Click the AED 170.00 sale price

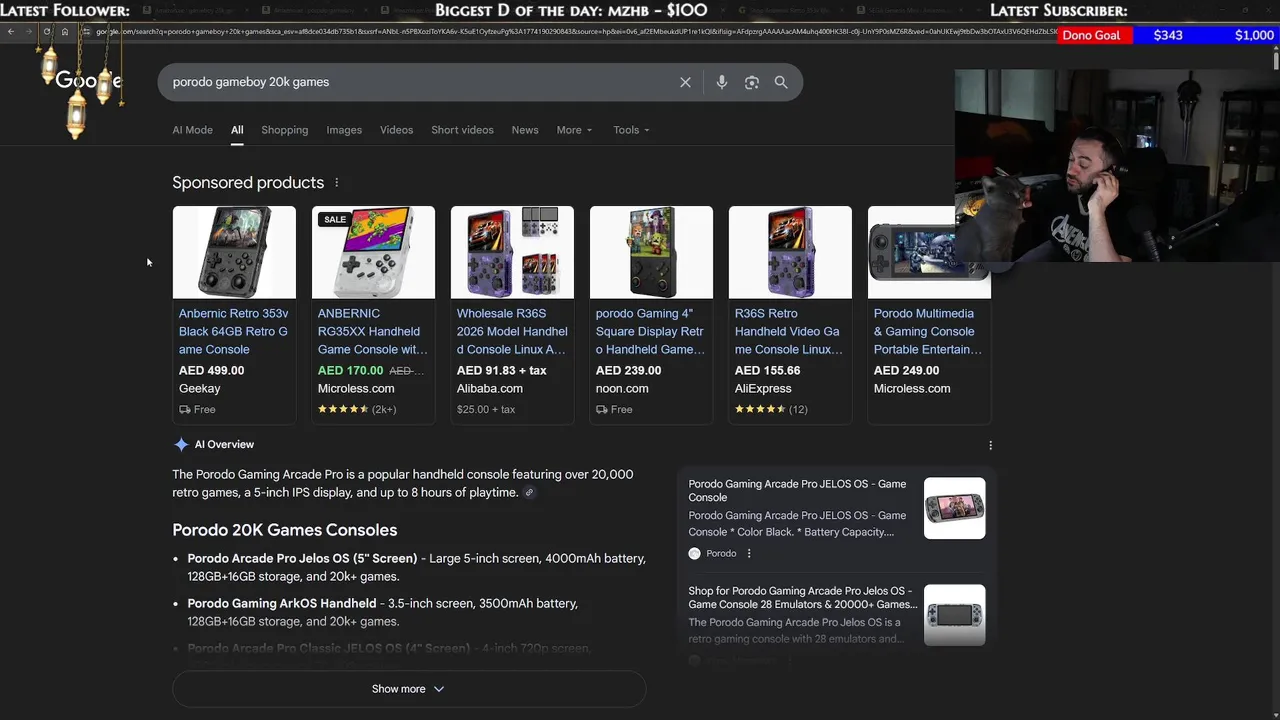pyautogui.click(x=350, y=370)
